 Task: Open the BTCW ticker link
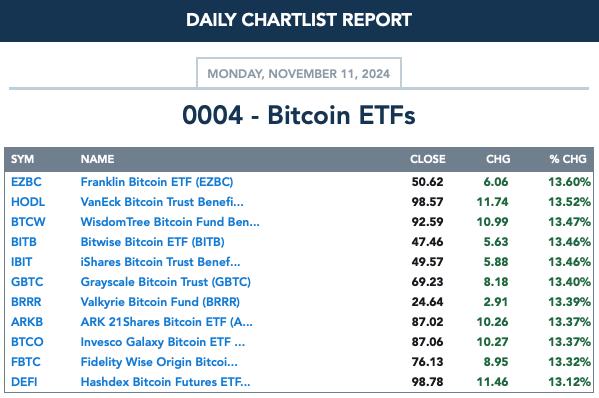(28, 222)
